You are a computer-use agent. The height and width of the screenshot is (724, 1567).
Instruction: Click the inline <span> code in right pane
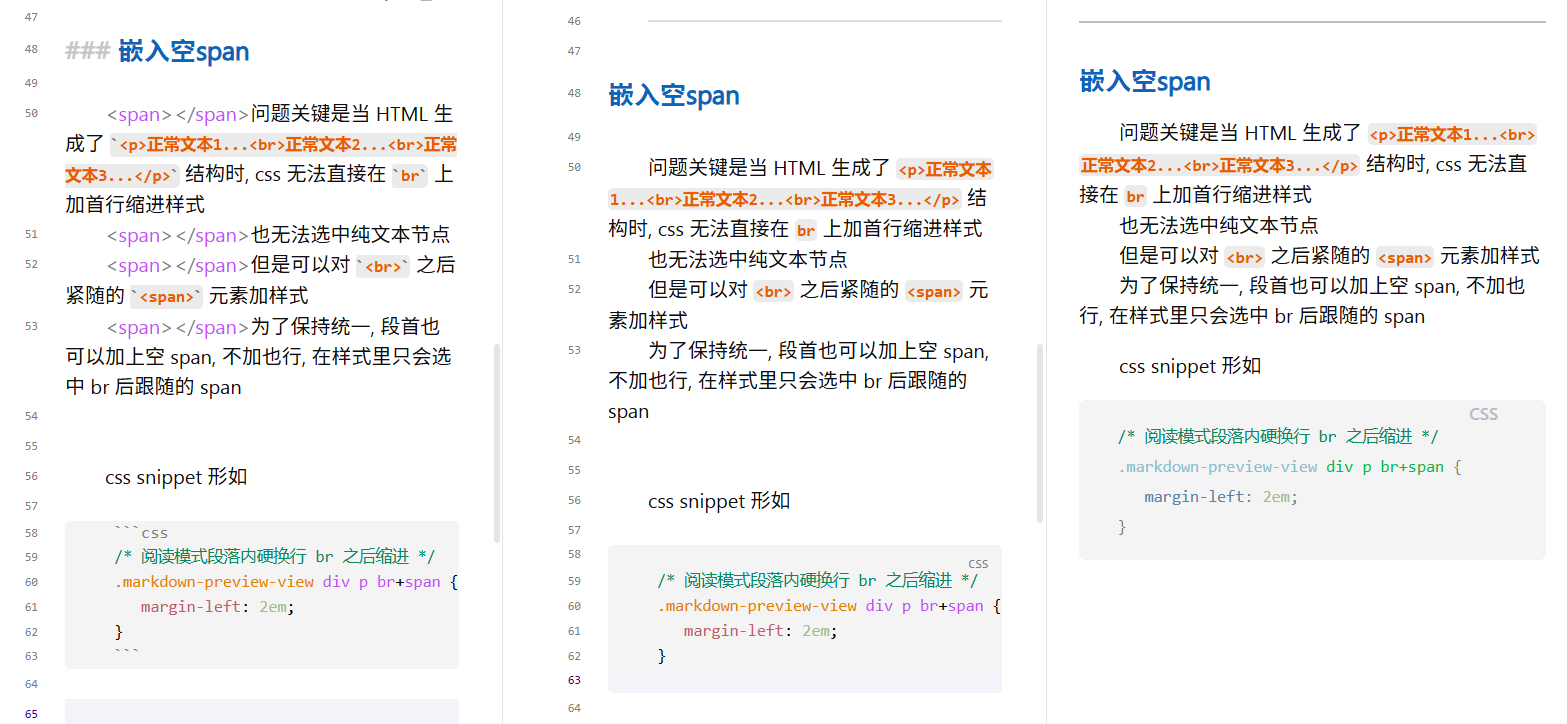click(1404, 256)
